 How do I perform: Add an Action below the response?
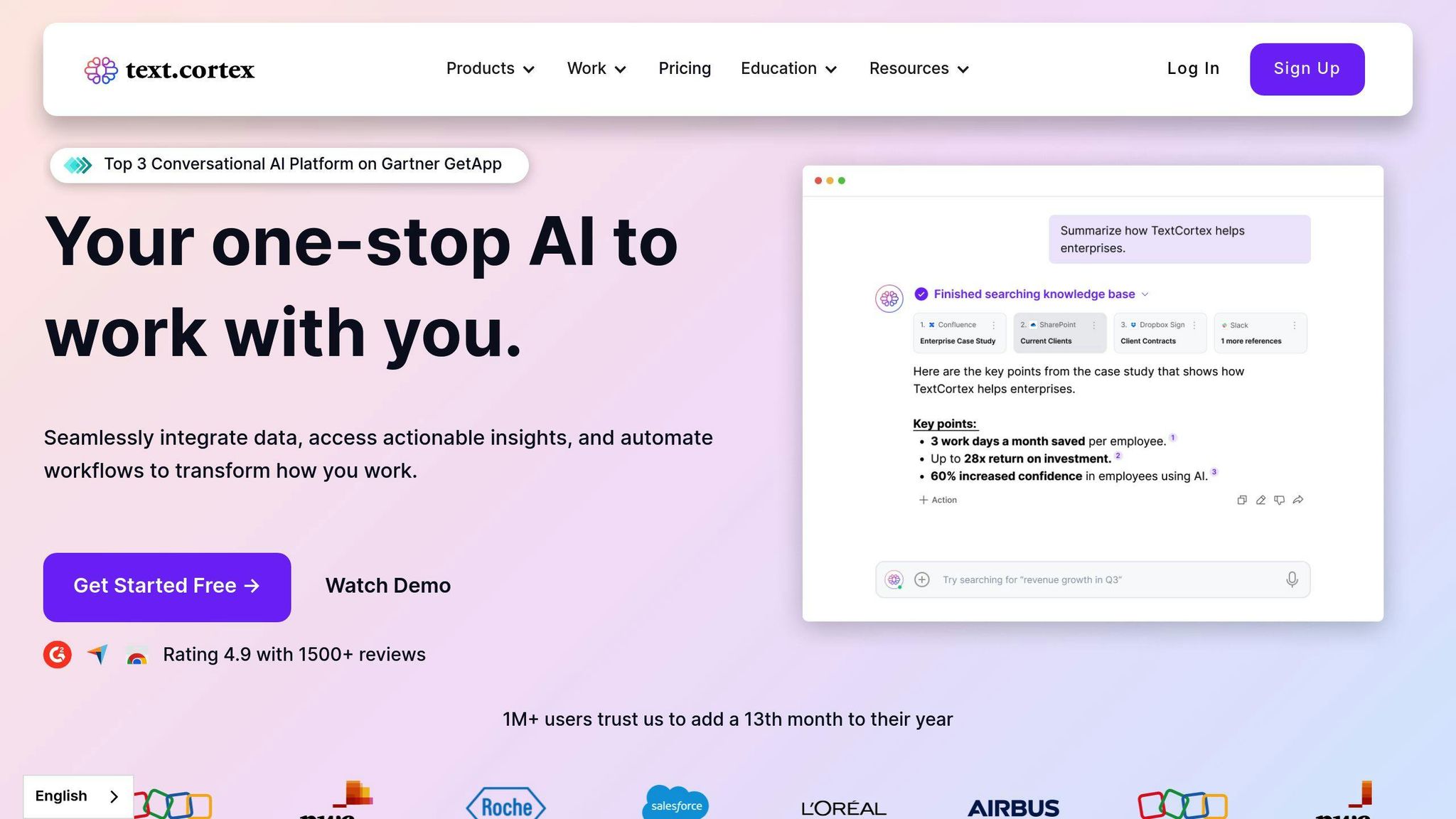coord(938,500)
